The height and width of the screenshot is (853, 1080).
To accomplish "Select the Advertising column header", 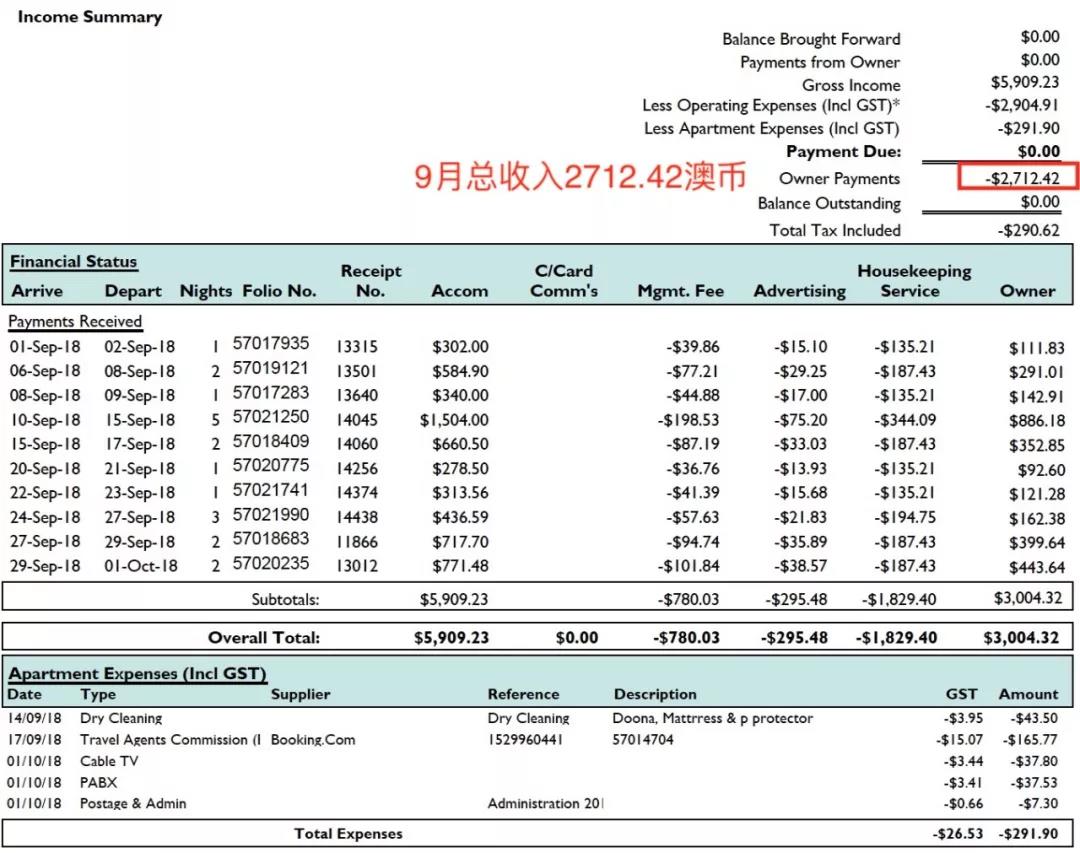I will pos(799,291).
